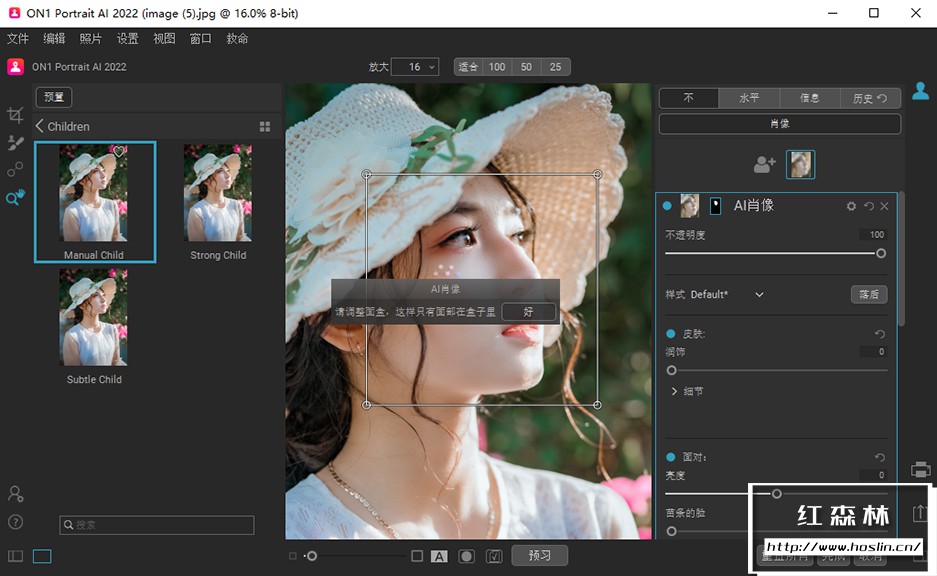Reset the AI肖像 panel with undo arrow

coord(868,206)
